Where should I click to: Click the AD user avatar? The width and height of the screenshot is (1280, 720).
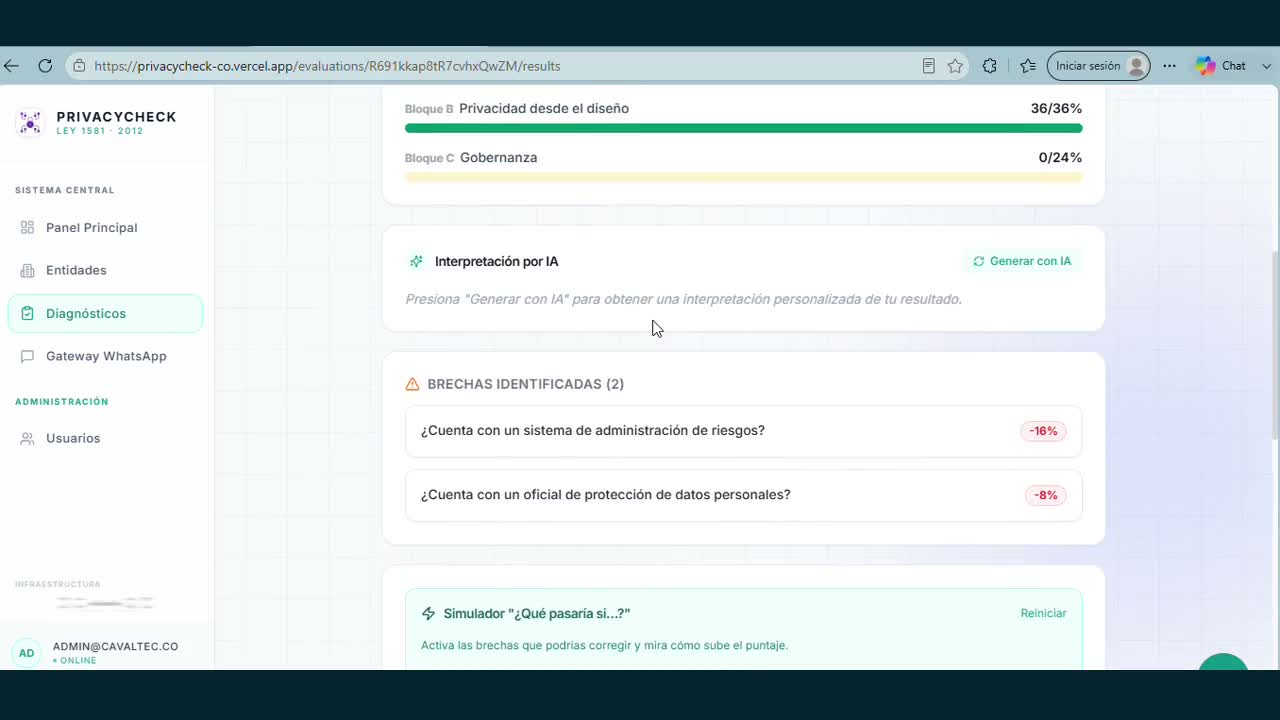coord(27,653)
